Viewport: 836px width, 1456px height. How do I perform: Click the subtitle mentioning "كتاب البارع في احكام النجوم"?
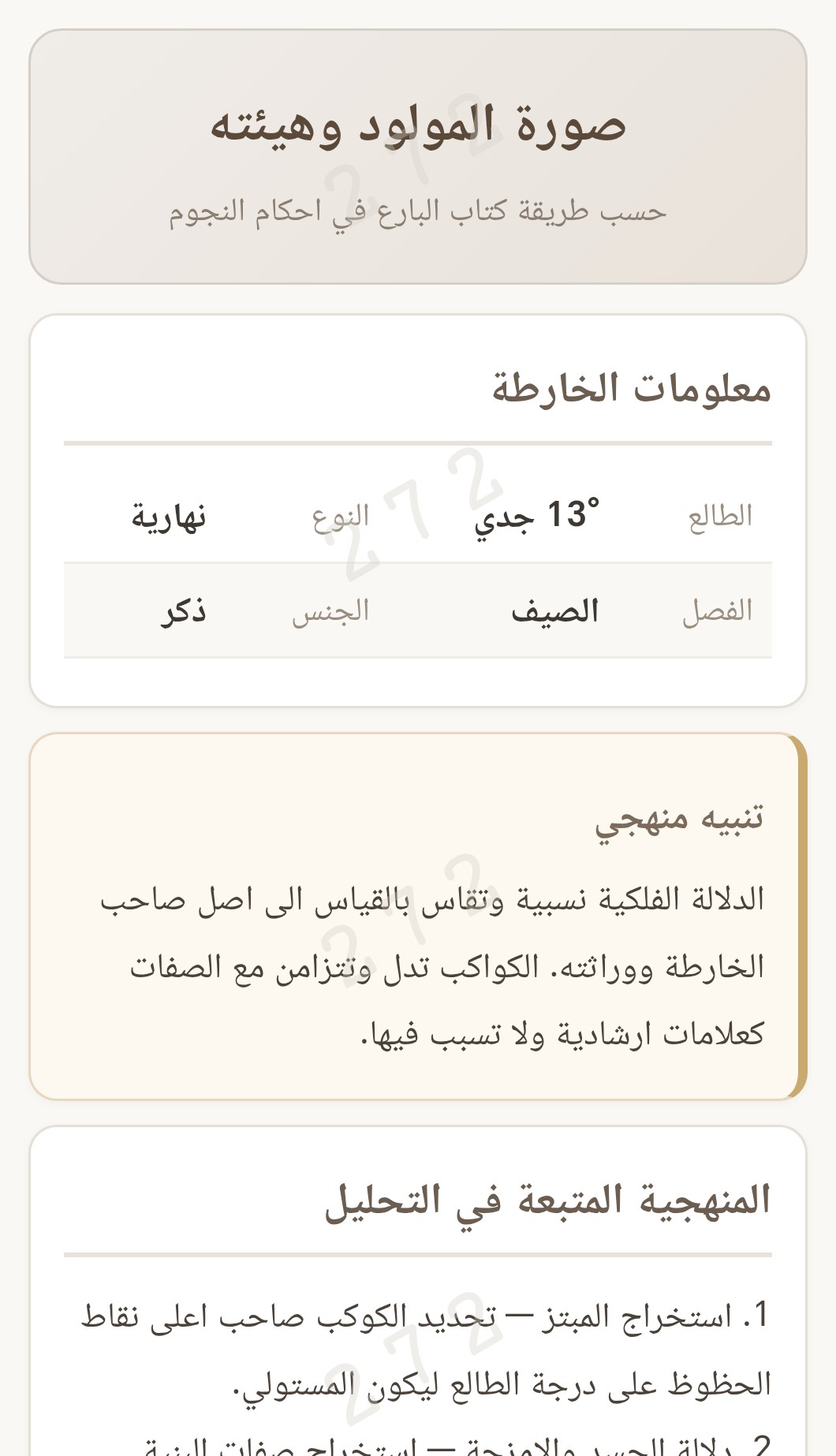418,211
